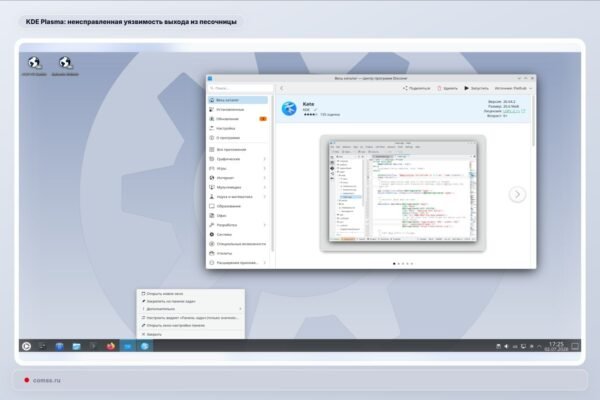Select Специальные возможности category
Image resolution: width=600 pixels, height=400 pixels.
[x=238, y=244]
